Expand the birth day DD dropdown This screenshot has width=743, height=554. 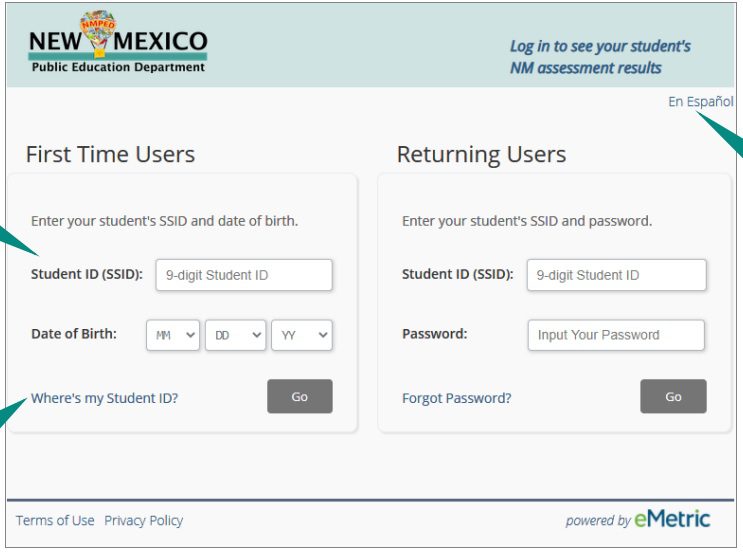pyautogui.click(x=235, y=336)
